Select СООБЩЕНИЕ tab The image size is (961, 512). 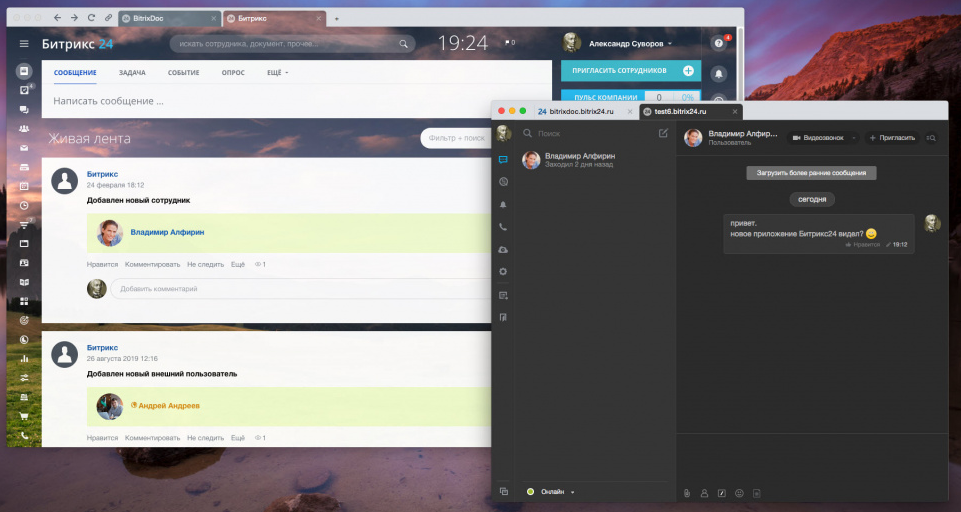click(75, 72)
